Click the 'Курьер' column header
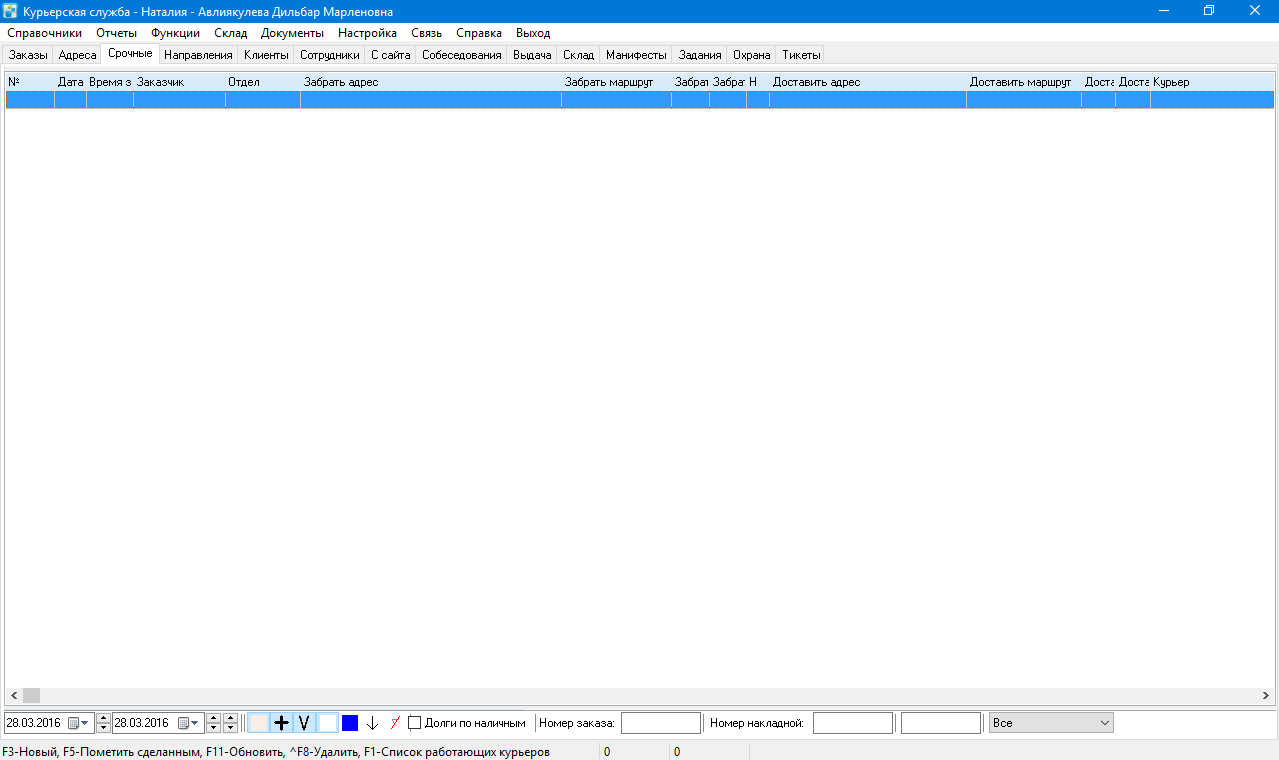 [x=1212, y=82]
